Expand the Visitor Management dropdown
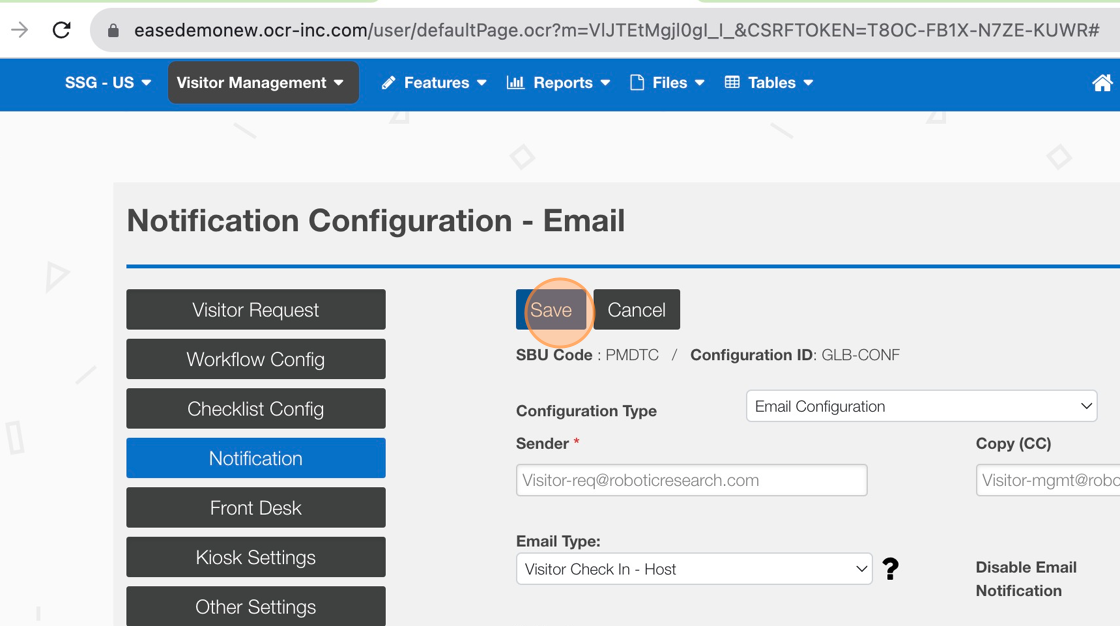The height and width of the screenshot is (626, 1120). pyautogui.click(x=260, y=83)
